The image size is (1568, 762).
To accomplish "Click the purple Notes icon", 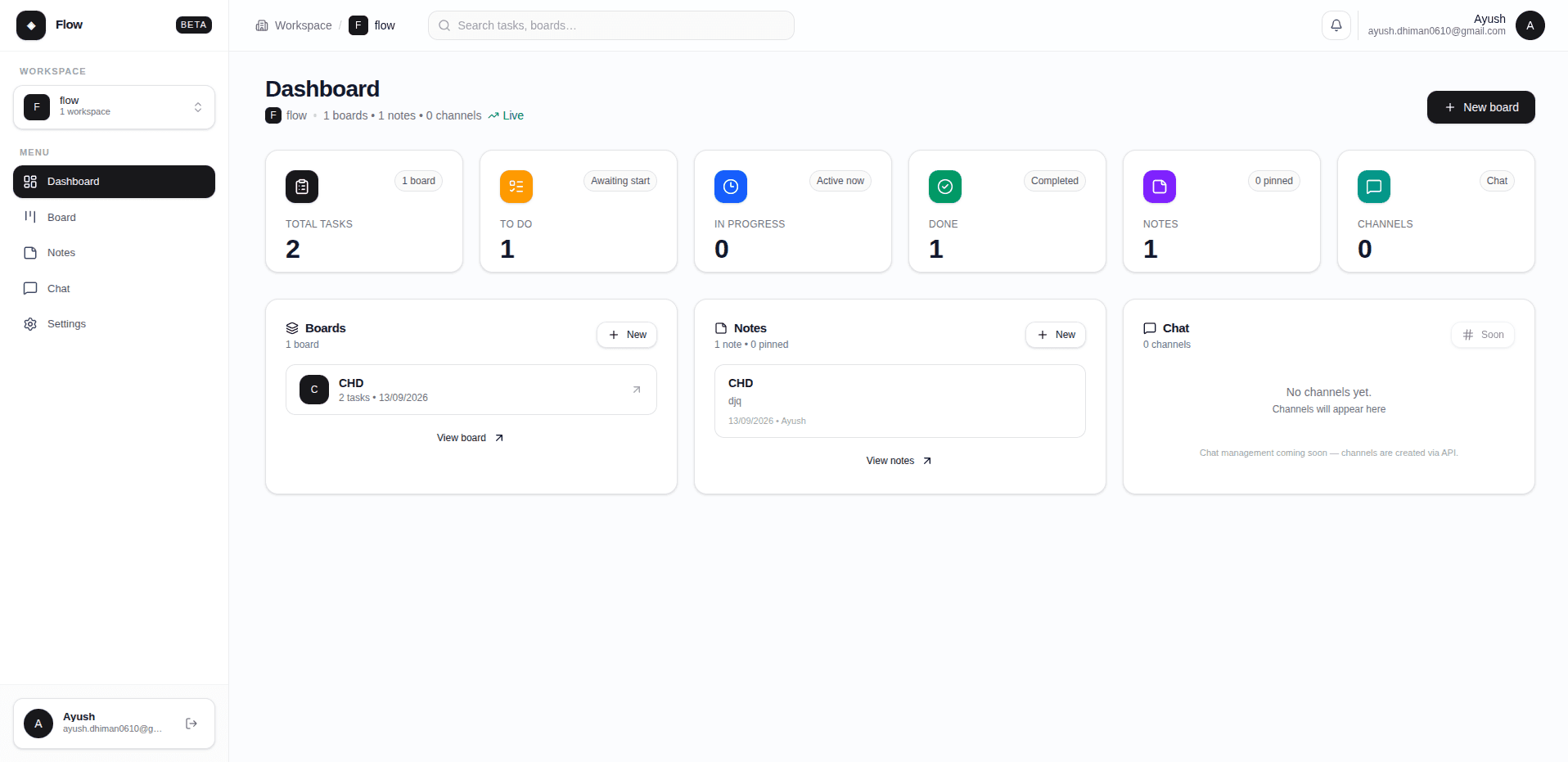I will click(x=1160, y=187).
